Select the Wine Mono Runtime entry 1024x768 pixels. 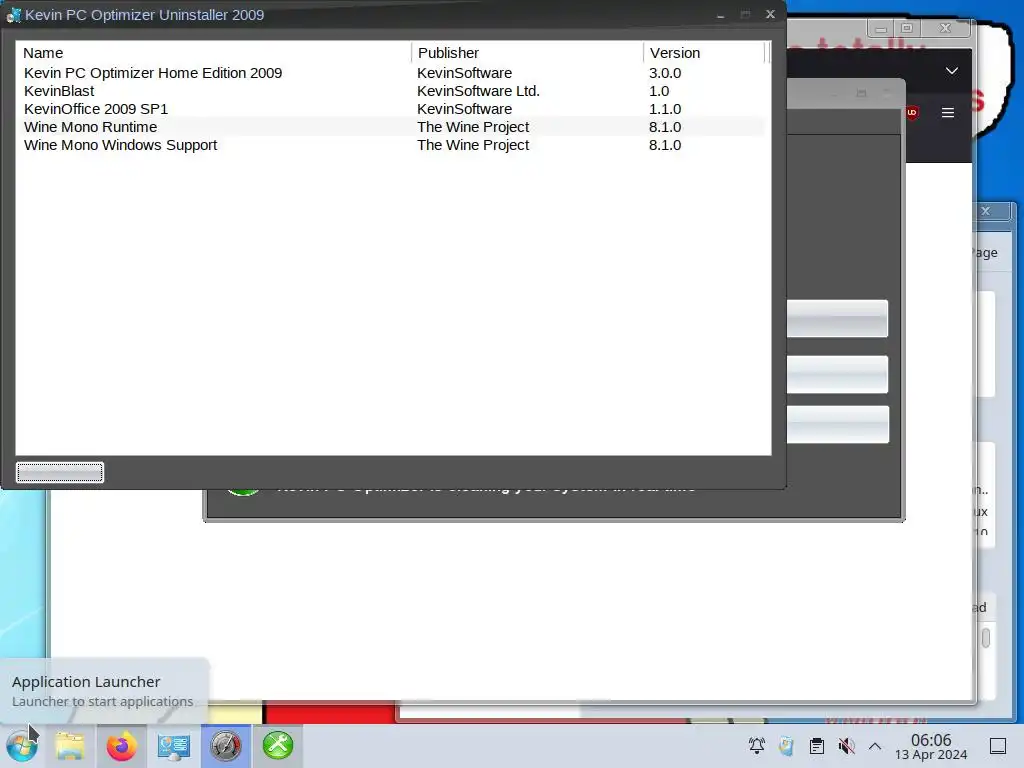[391, 127]
